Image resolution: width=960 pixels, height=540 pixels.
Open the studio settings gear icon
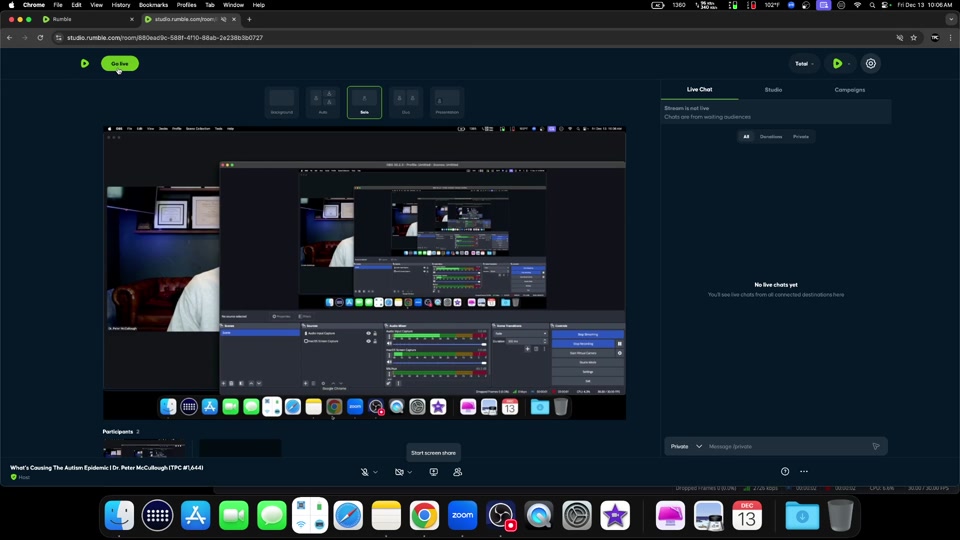point(871,64)
